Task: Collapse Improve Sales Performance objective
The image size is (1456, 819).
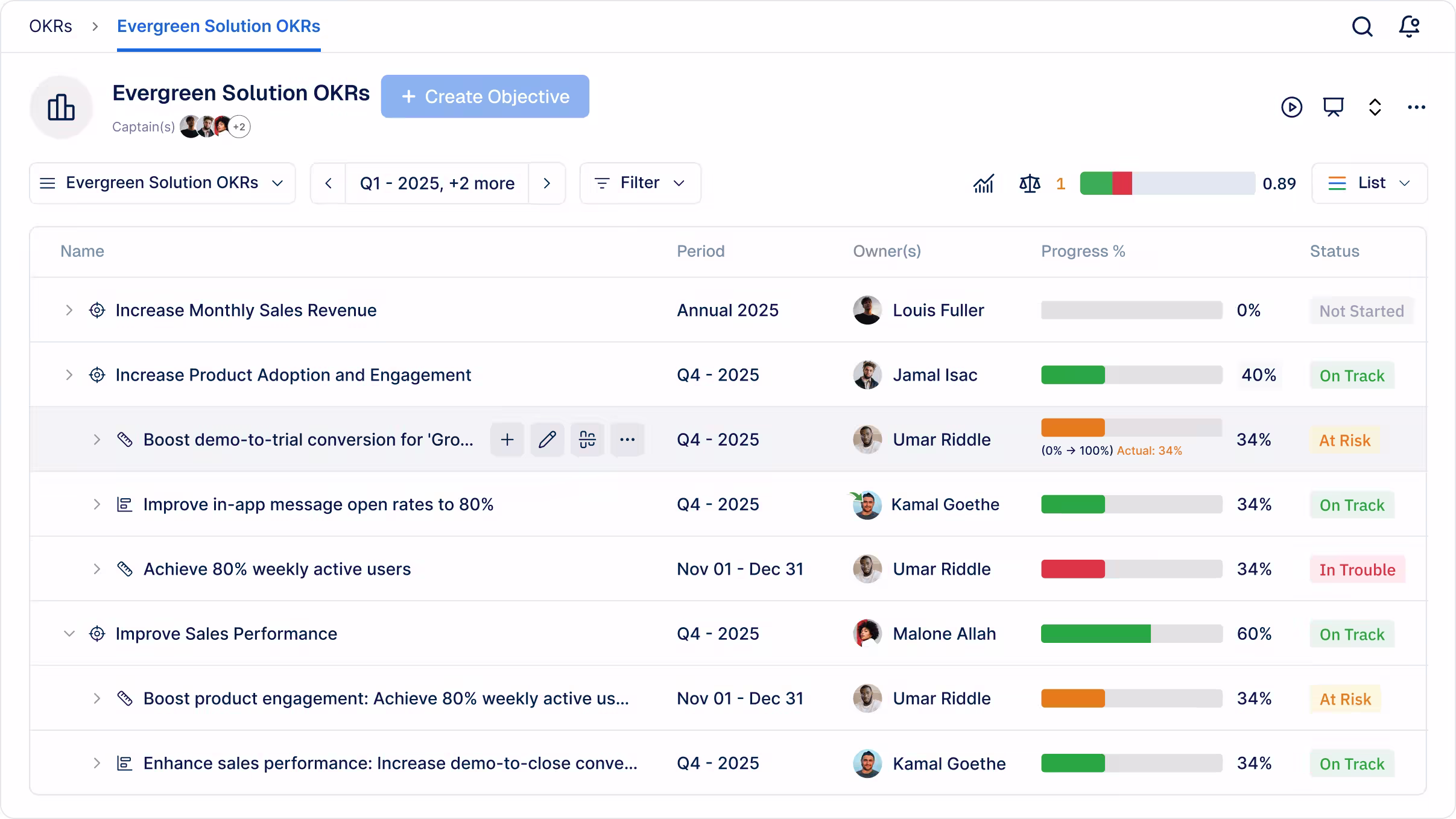Action: [69, 634]
